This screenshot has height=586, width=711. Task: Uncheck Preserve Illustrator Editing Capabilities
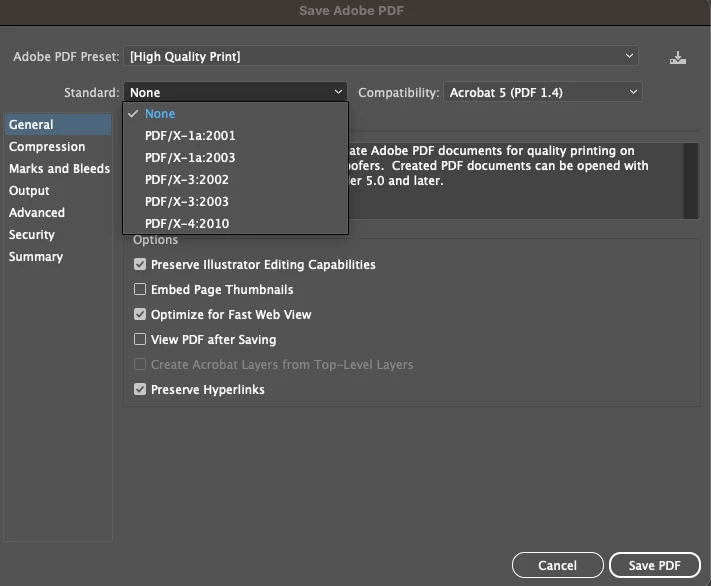click(140, 264)
